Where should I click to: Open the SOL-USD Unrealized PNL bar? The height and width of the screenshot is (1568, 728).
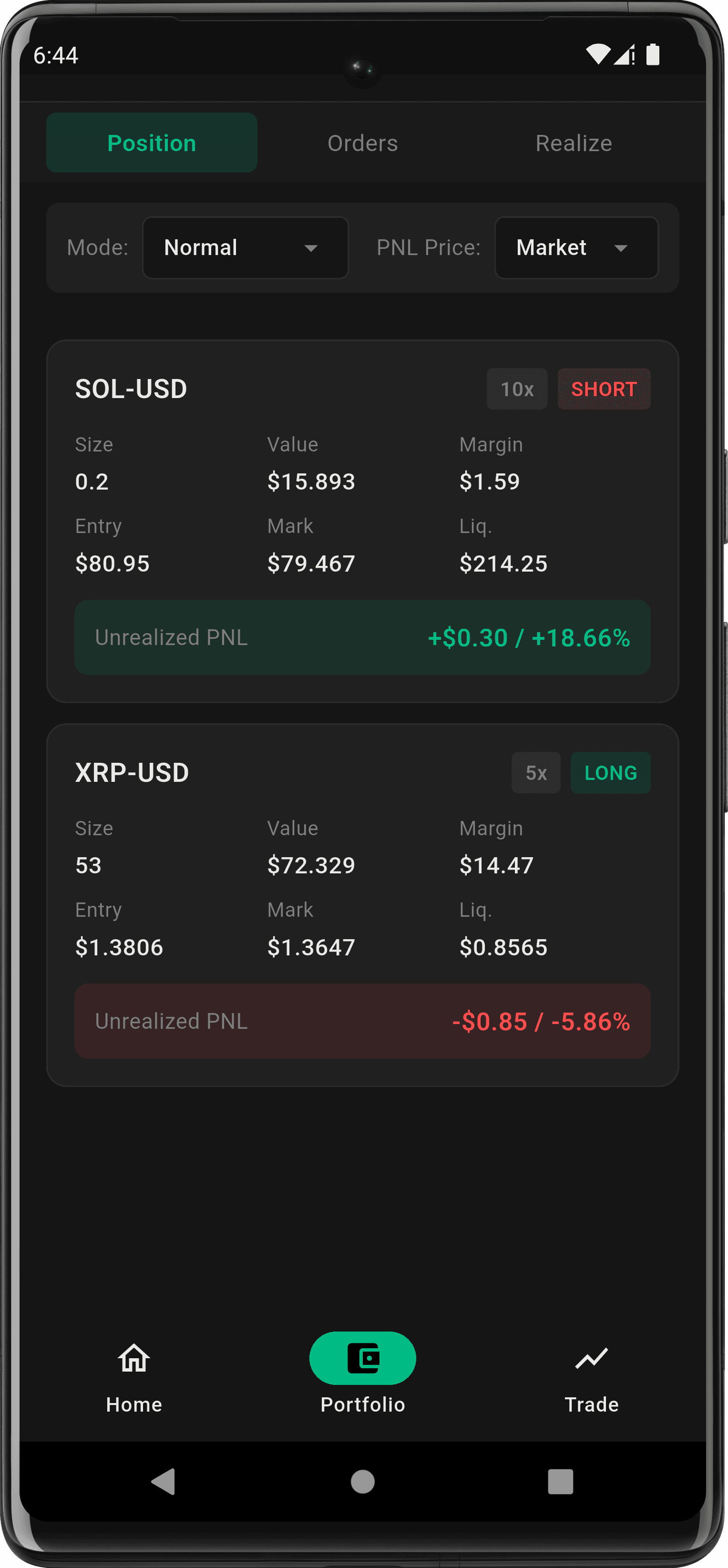point(363,637)
